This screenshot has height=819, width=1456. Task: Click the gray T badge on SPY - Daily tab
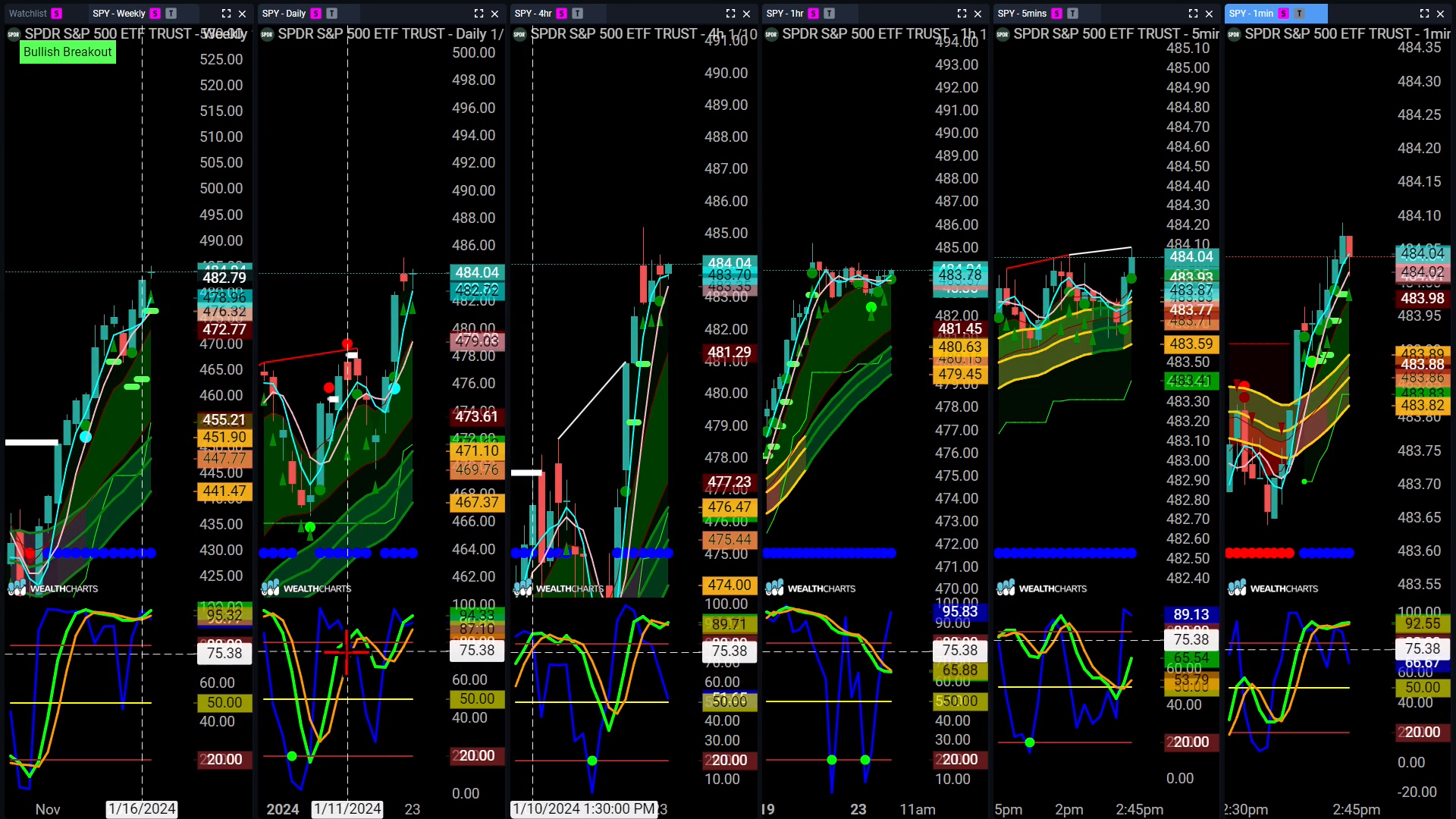click(332, 14)
